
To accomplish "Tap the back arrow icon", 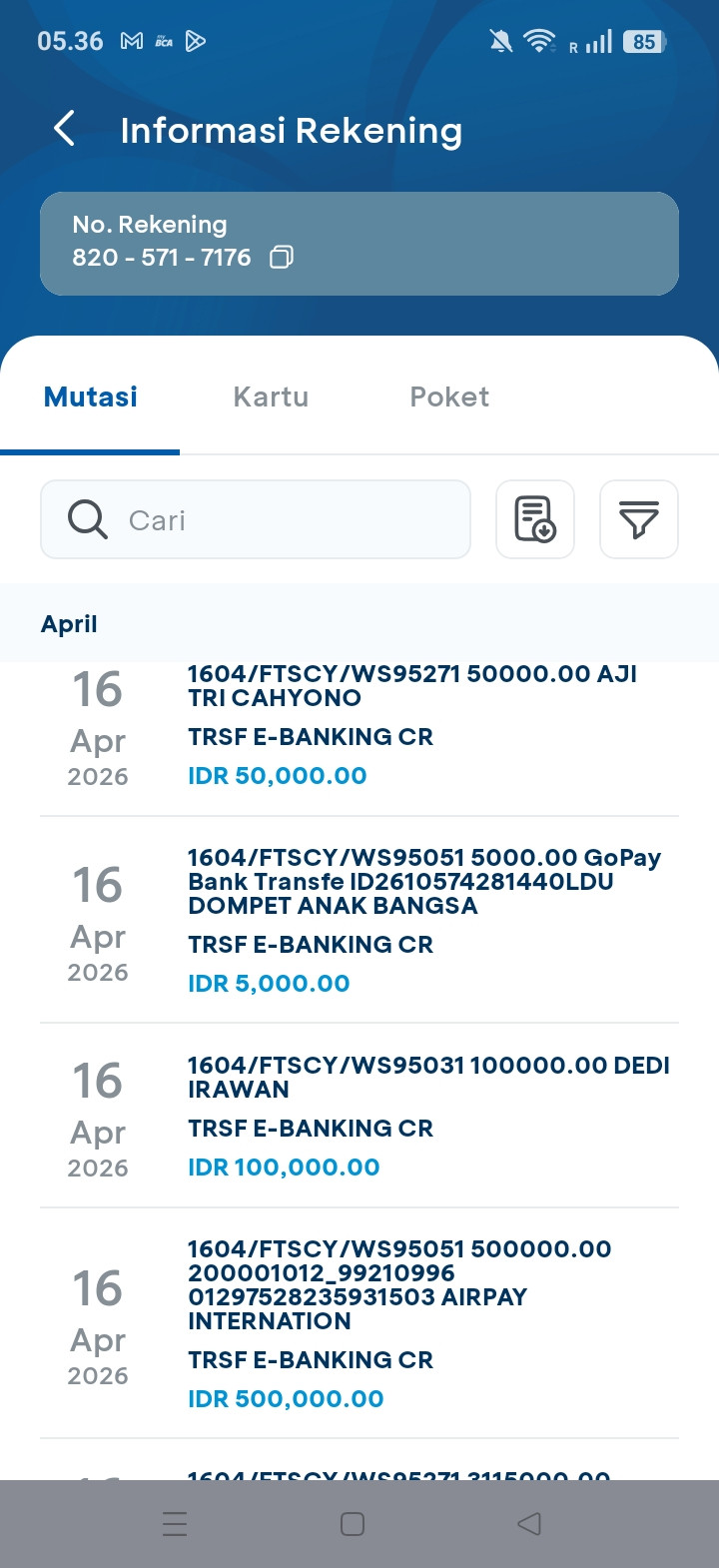I will tap(65, 129).
